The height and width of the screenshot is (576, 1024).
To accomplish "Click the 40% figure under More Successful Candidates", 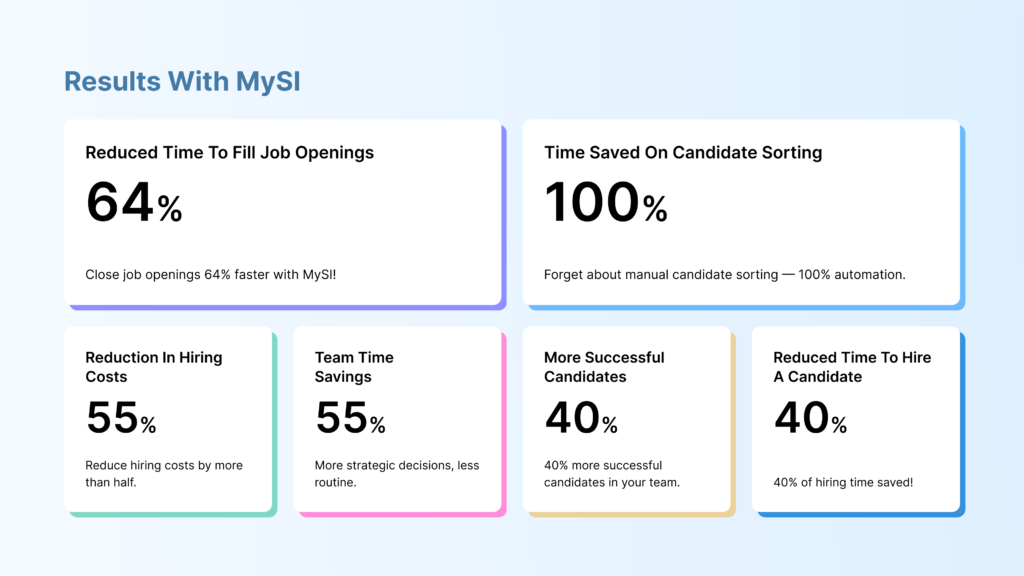I will pyautogui.click(x=580, y=419).
